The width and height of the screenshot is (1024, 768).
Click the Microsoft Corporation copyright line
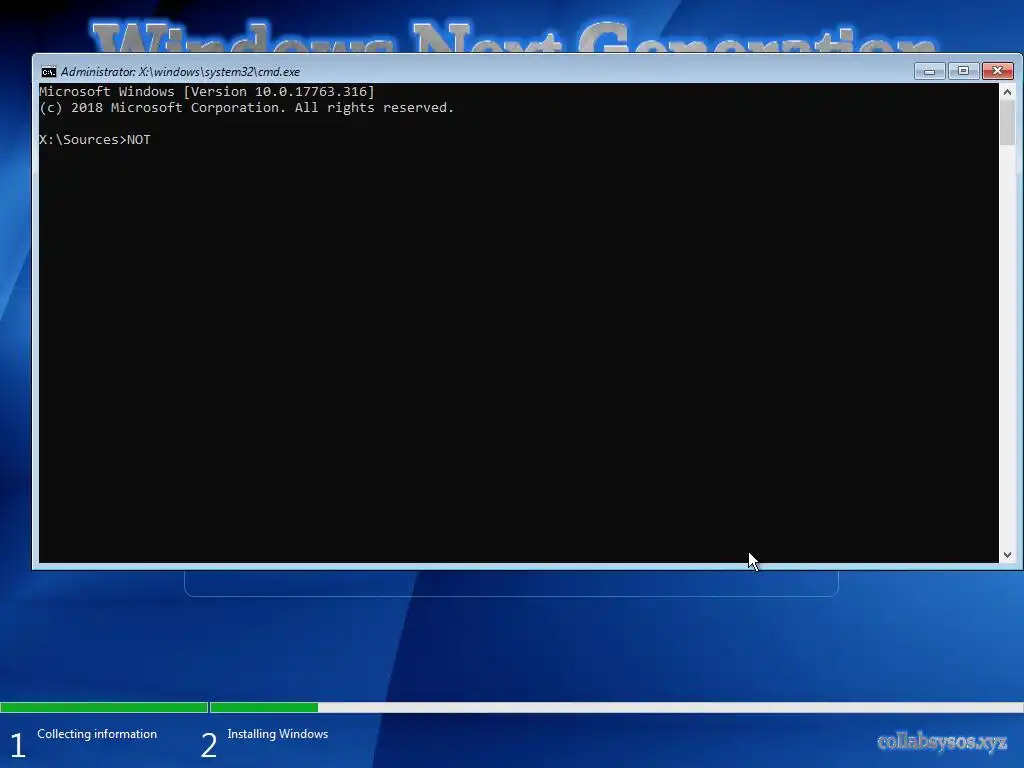point(247,108)
